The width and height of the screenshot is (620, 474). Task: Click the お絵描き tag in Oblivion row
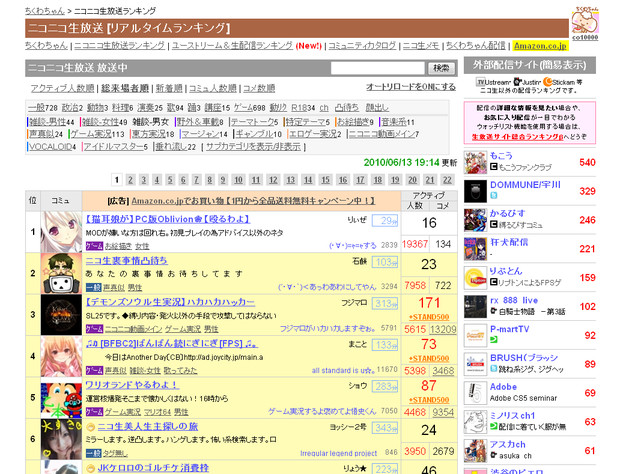[118, 246]
